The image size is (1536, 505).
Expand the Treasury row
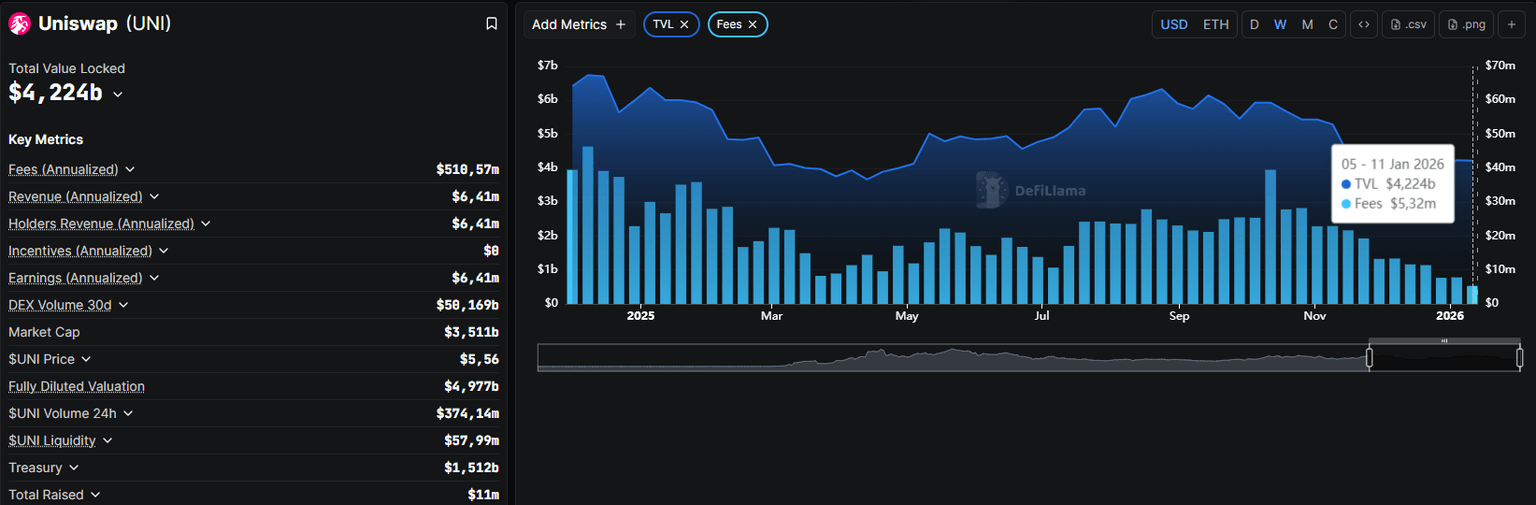click(x=74, y=468)
